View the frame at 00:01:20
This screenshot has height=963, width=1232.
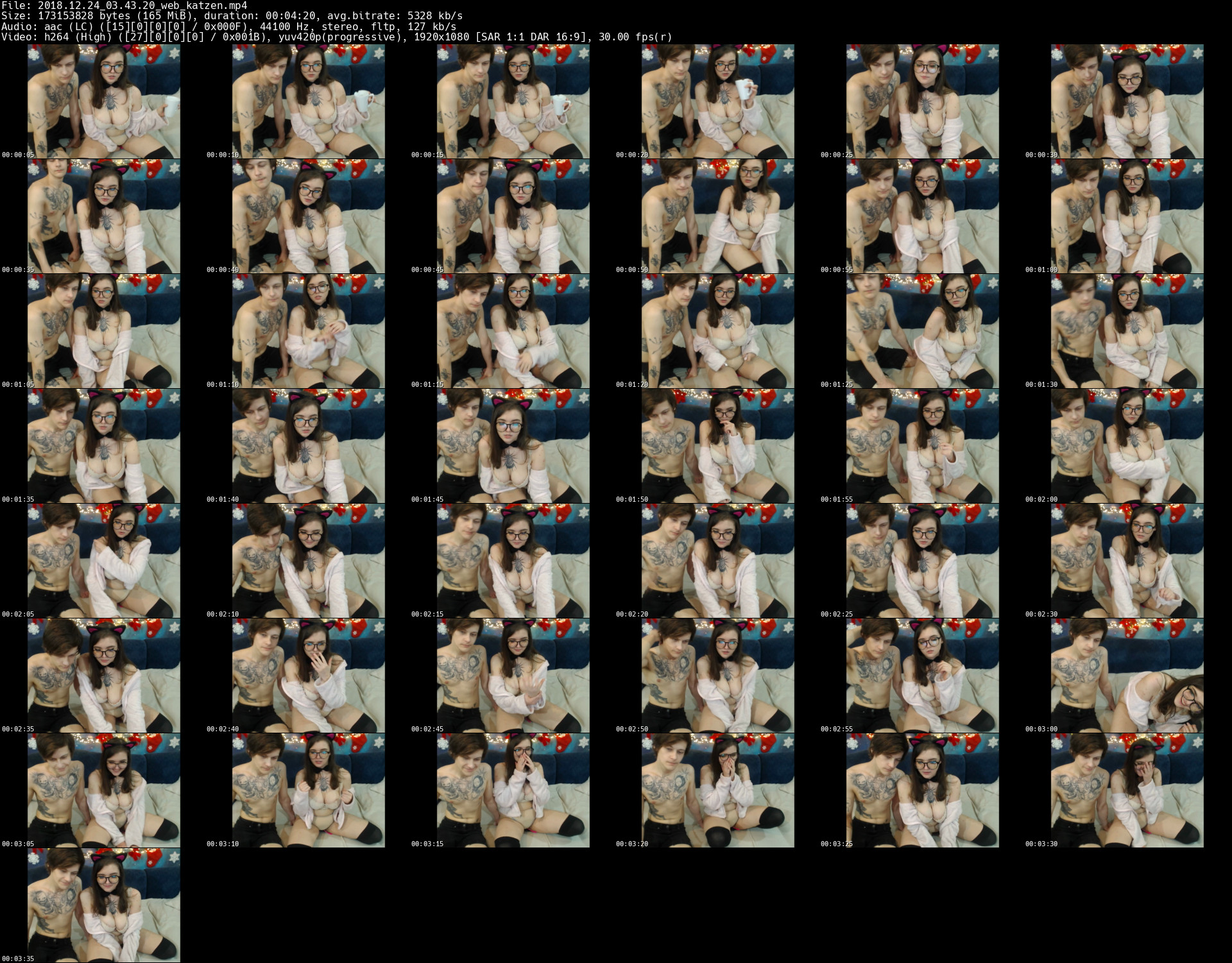pyautogui.click(x=718, y=331)
